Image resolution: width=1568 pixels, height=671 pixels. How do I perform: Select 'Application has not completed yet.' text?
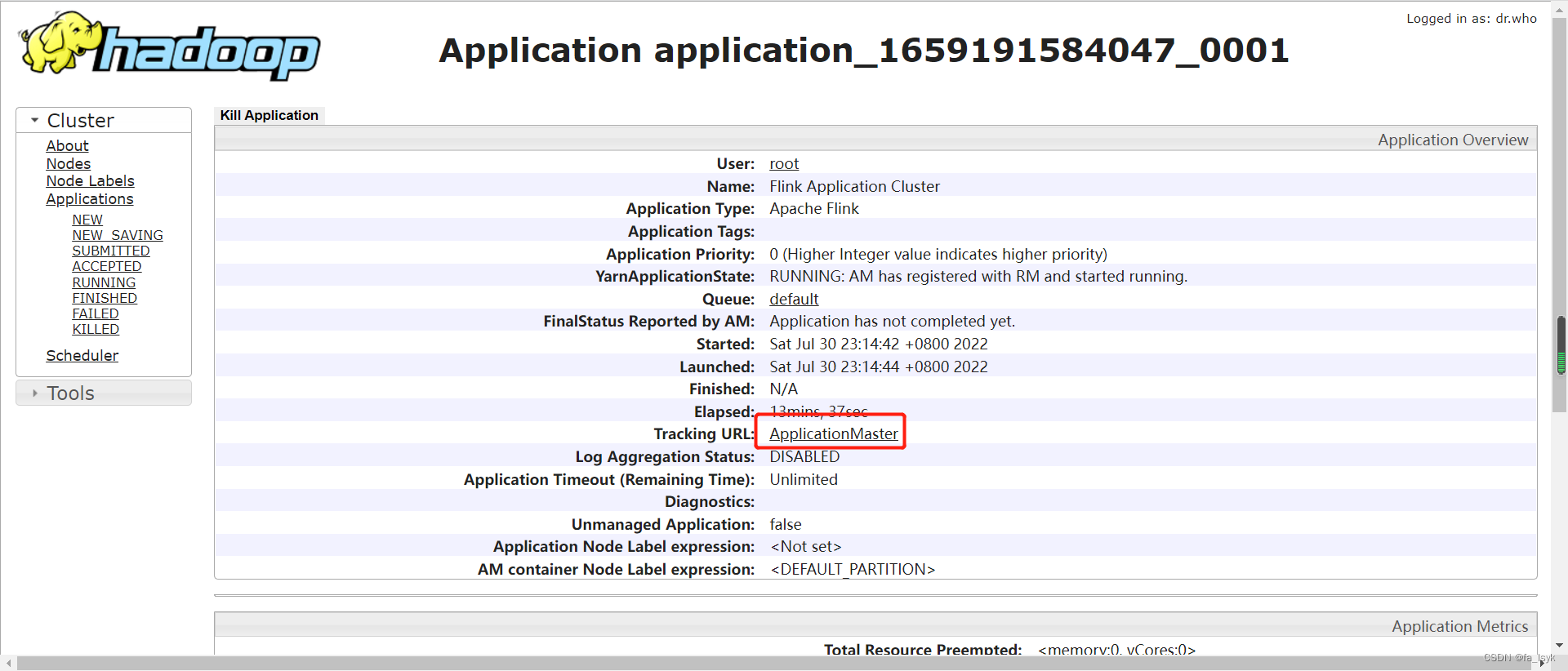tap(892, 322)
